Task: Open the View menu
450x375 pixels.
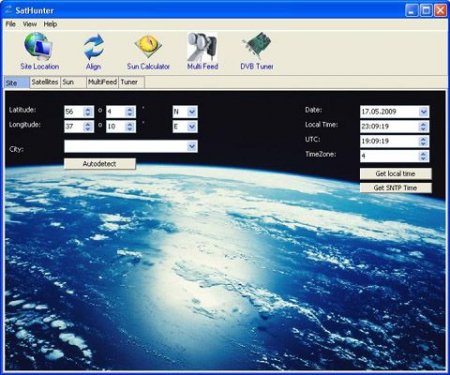Action: [30, 24]
